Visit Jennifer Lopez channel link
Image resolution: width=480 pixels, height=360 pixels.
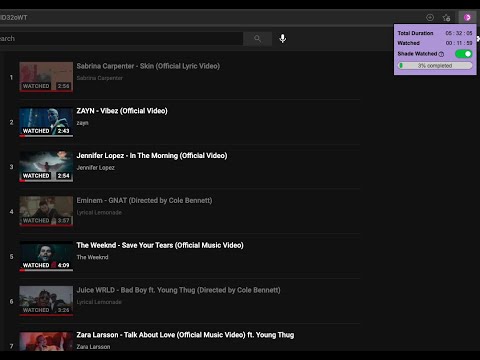[96, 168]
